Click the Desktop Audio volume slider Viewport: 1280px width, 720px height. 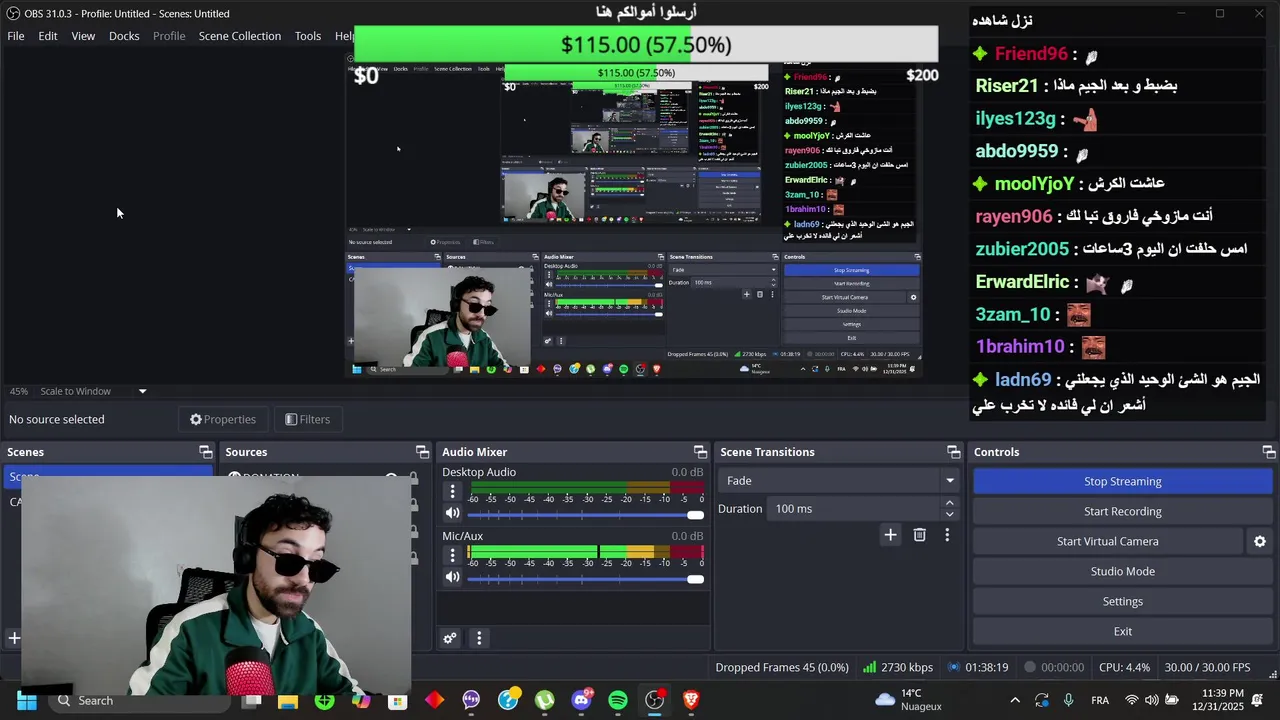click(585, 514)
